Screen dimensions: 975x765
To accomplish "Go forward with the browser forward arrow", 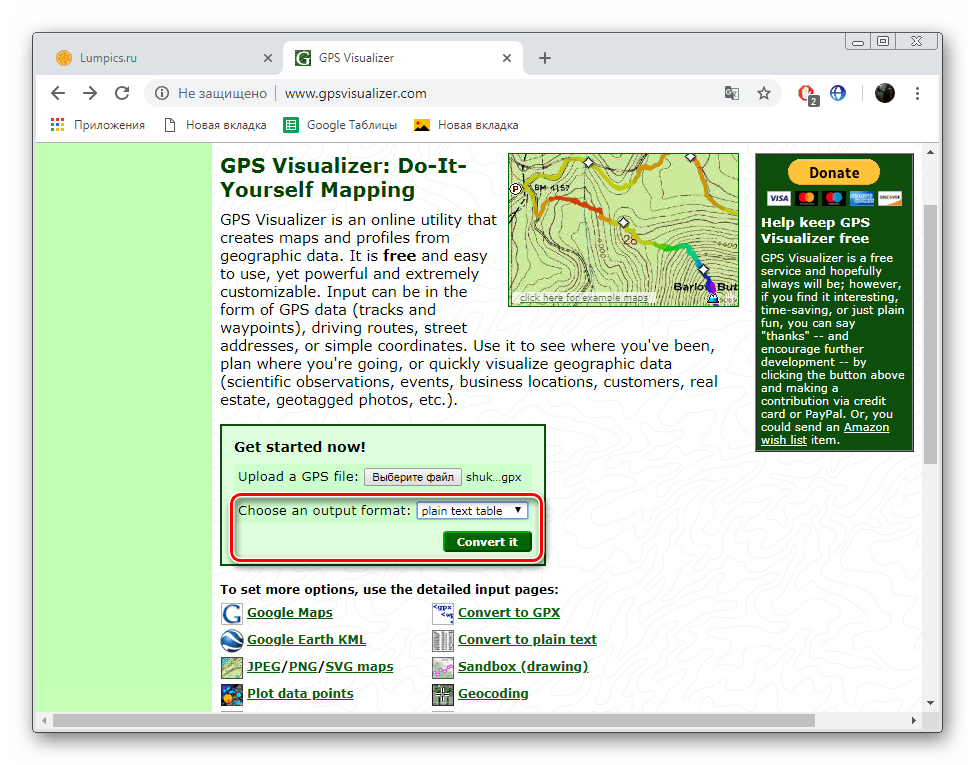I will (x=90, y=93).
